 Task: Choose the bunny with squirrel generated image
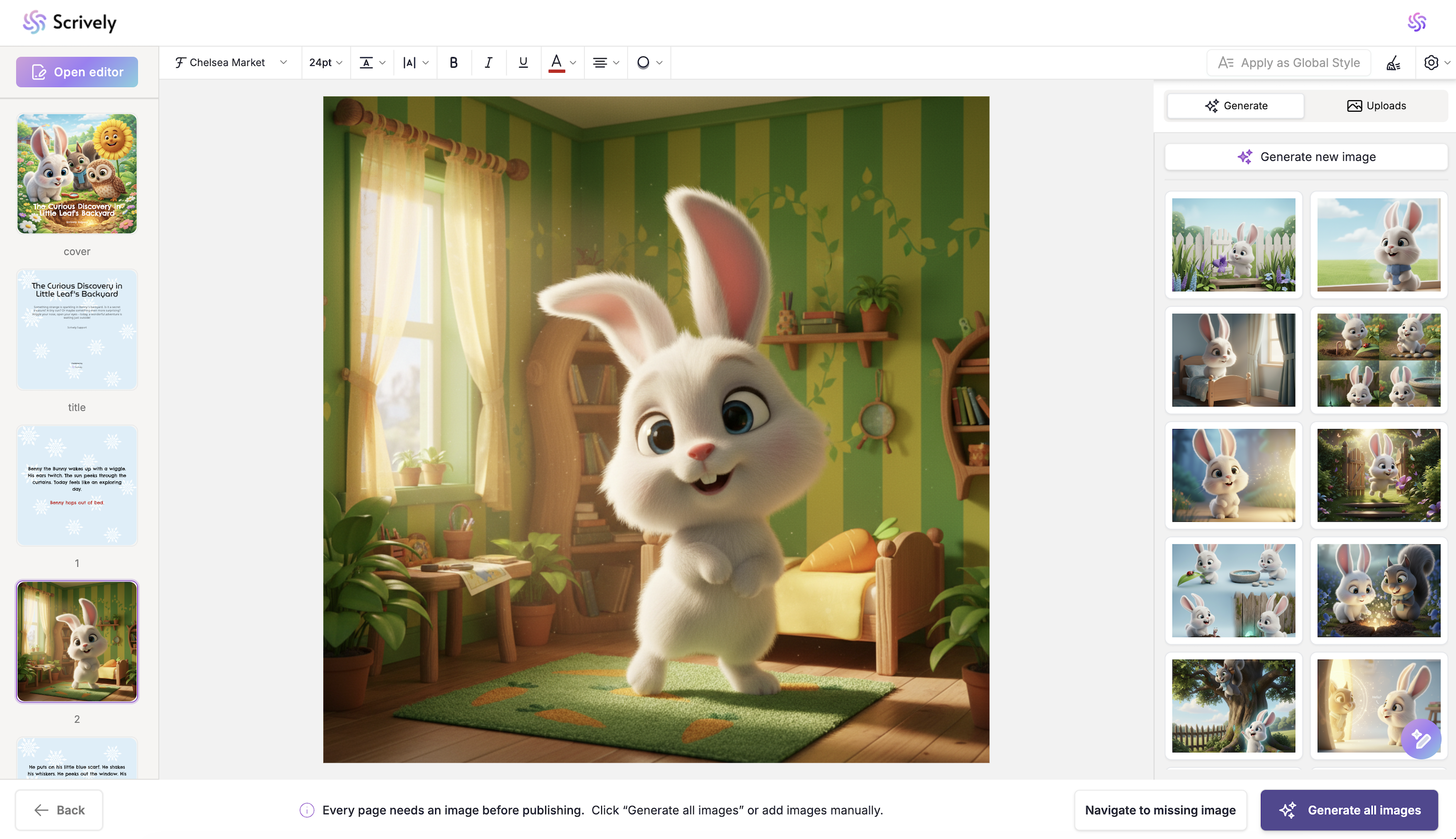(1378, 590)
